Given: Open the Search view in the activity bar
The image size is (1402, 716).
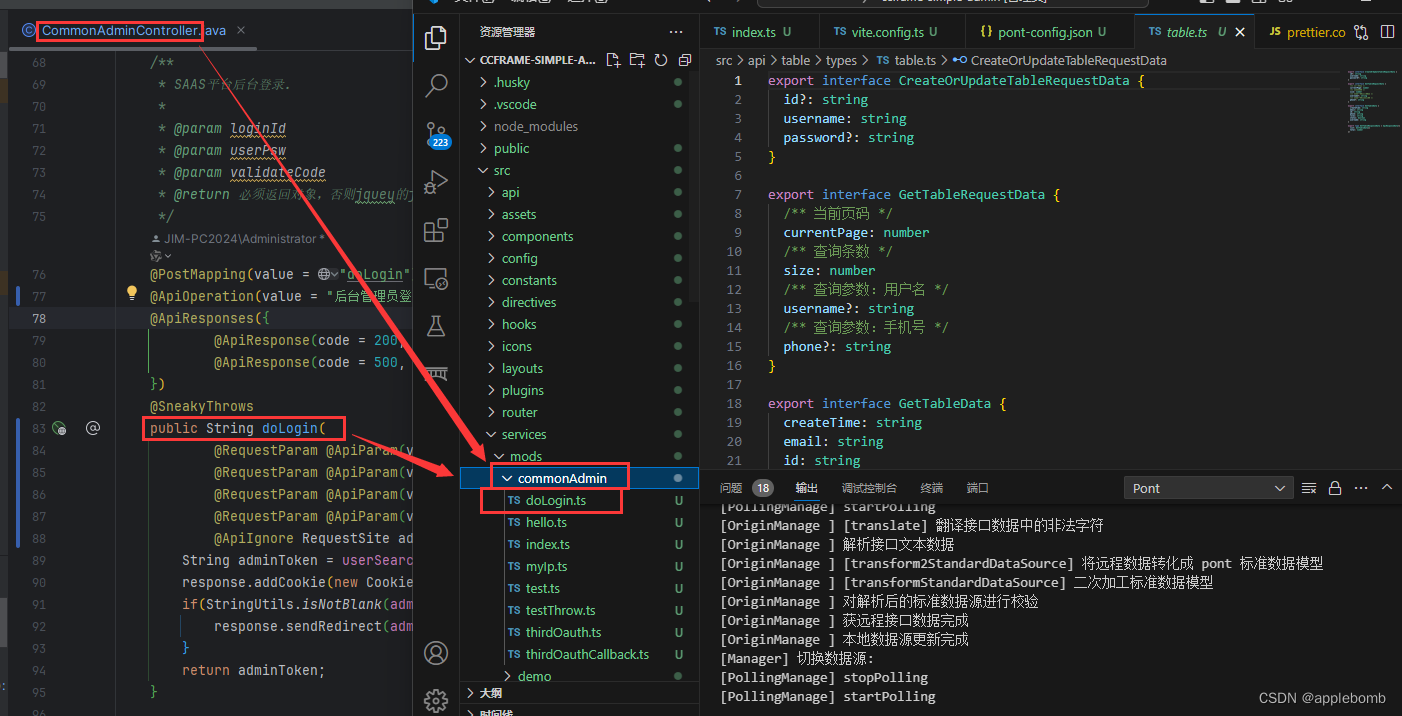Looking at the screenshot, I should [436, 85].
